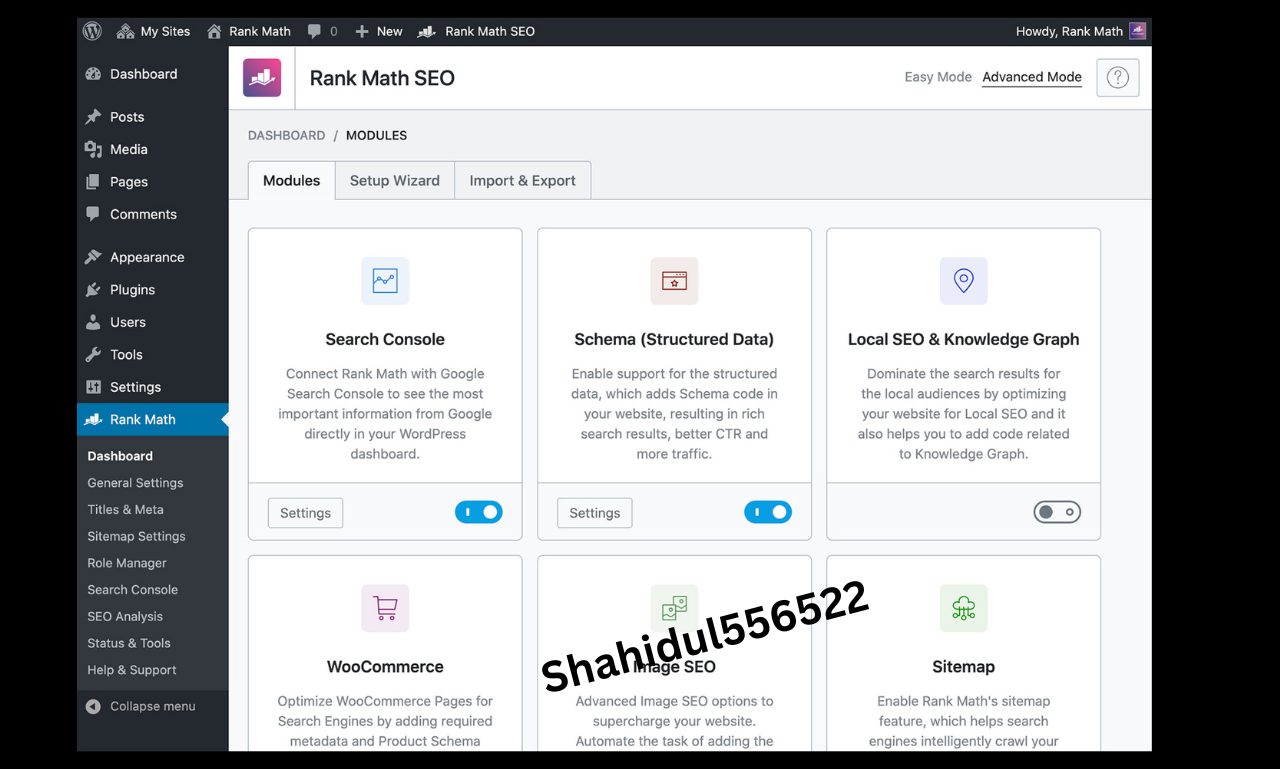This screenshot has height=769, width=1280.
Task: Select Advanced Mode
Action: tap(1032, 77)
